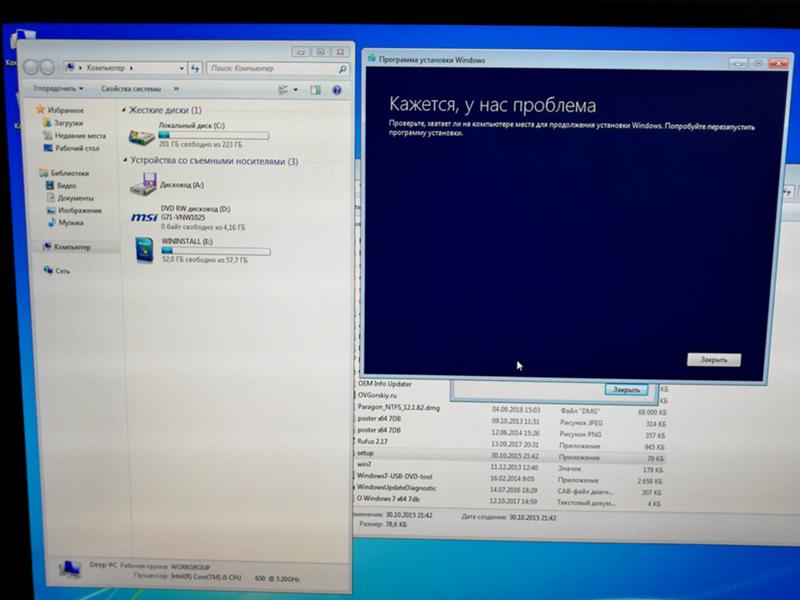Open the address bar history dropdown arrow

(182, 68)
